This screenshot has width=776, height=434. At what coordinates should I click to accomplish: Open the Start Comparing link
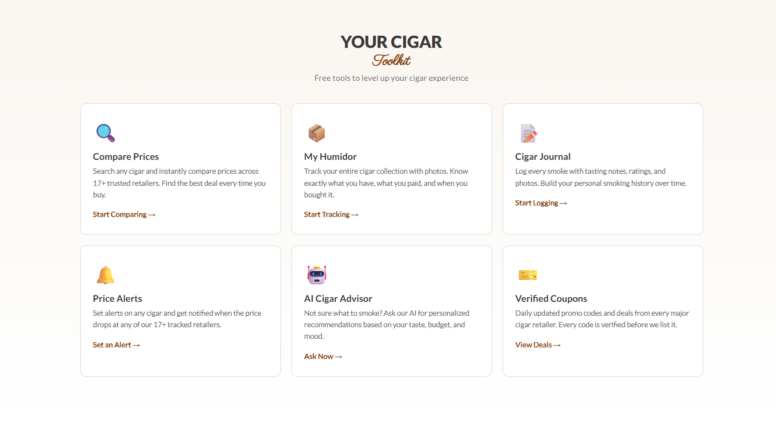pos(124,214)
